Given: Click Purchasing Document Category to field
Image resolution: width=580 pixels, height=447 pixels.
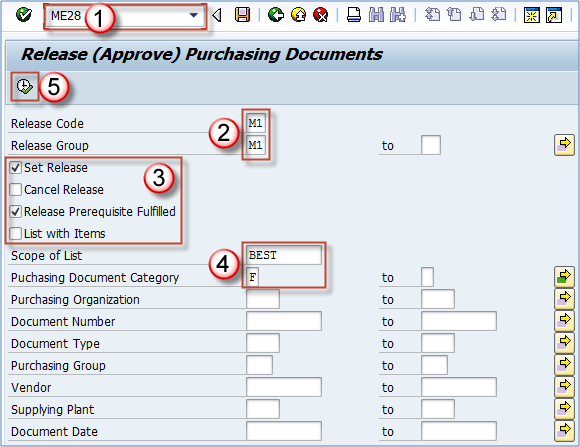Looking at the screenshot, I should [427, 277].
